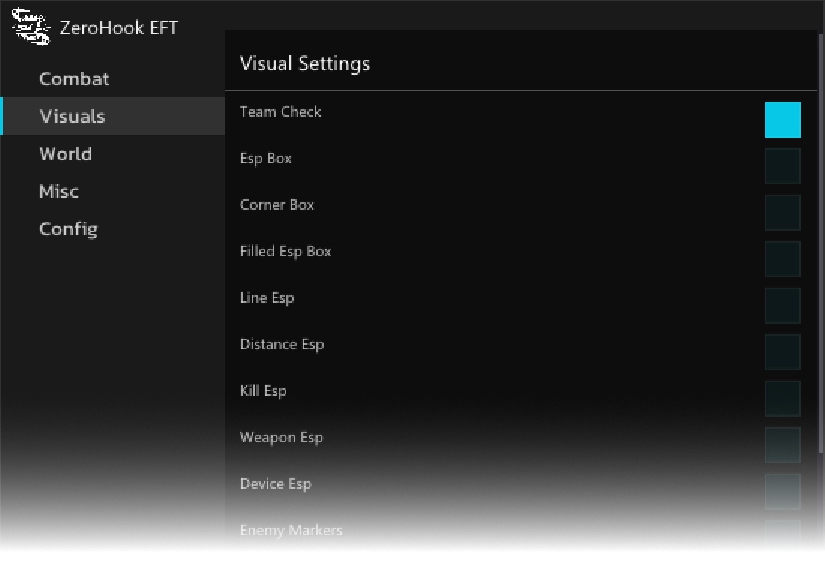Click the Filled Esp Box label
The image size is (825, 570).
pos(285,252)
